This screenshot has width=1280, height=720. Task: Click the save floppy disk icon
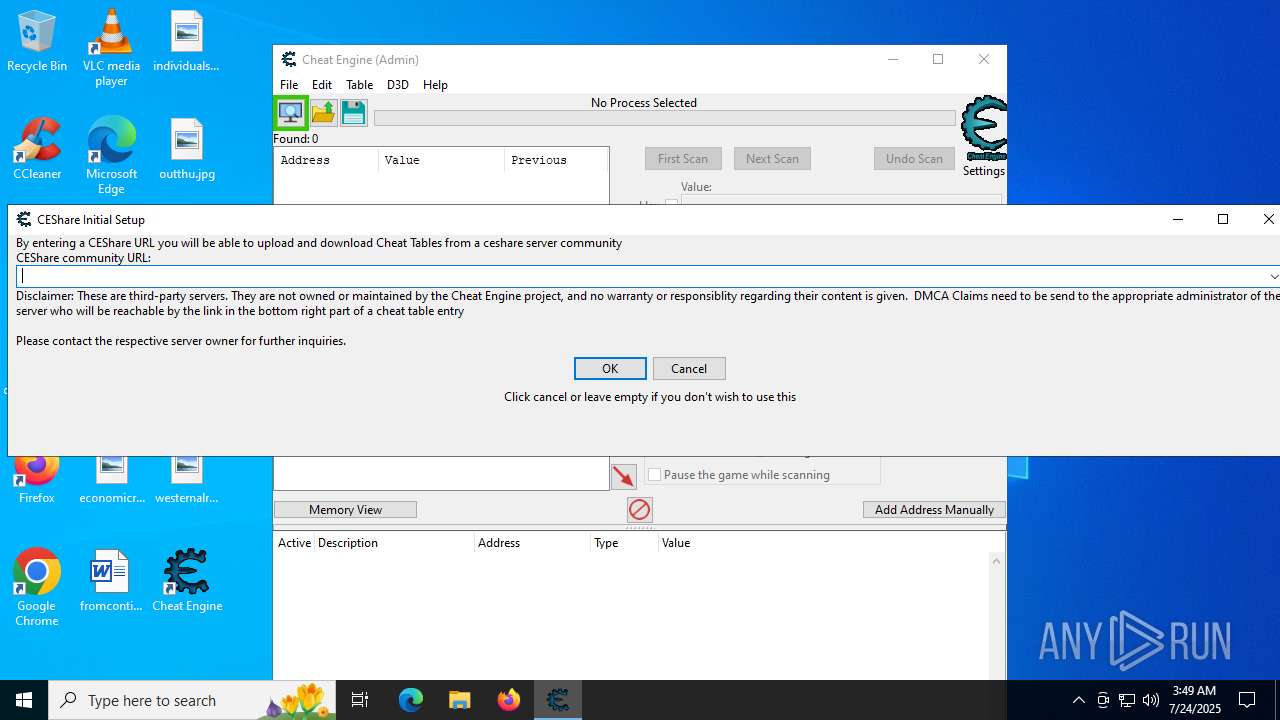coord(354,112)
